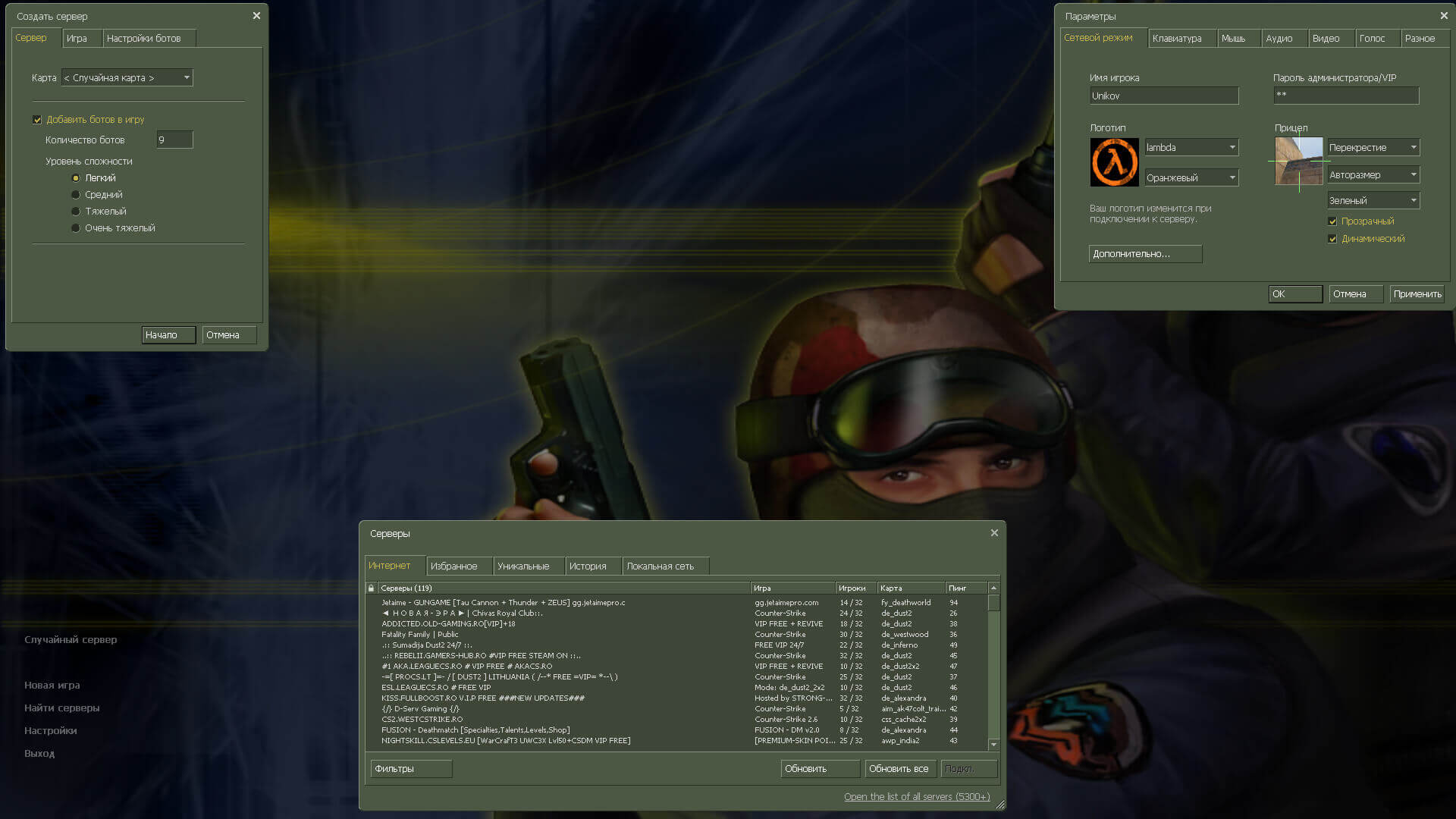This screenshot has width=1456, height=819.
Task: Click the crosshair preview thumbnail
Action: (1298, 161)
